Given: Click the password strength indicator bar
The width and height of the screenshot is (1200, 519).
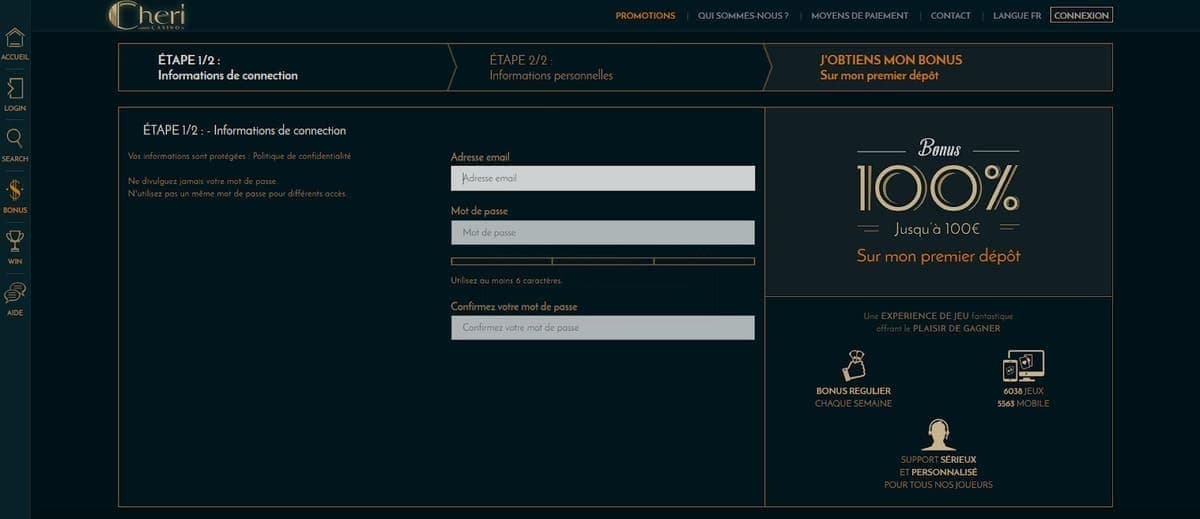Looking at the screenshot, I should (603, 261).
